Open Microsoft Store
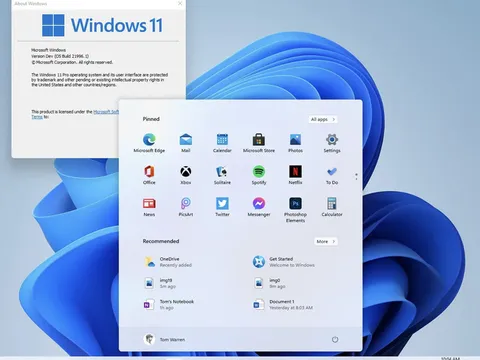Viewport: 480px width, 360px height. point(259,143)
